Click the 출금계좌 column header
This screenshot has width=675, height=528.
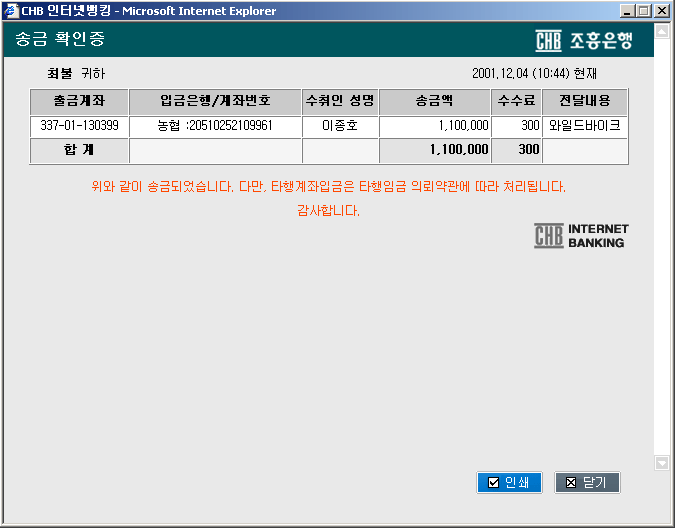pyautogui.click(x=79, y=102)
